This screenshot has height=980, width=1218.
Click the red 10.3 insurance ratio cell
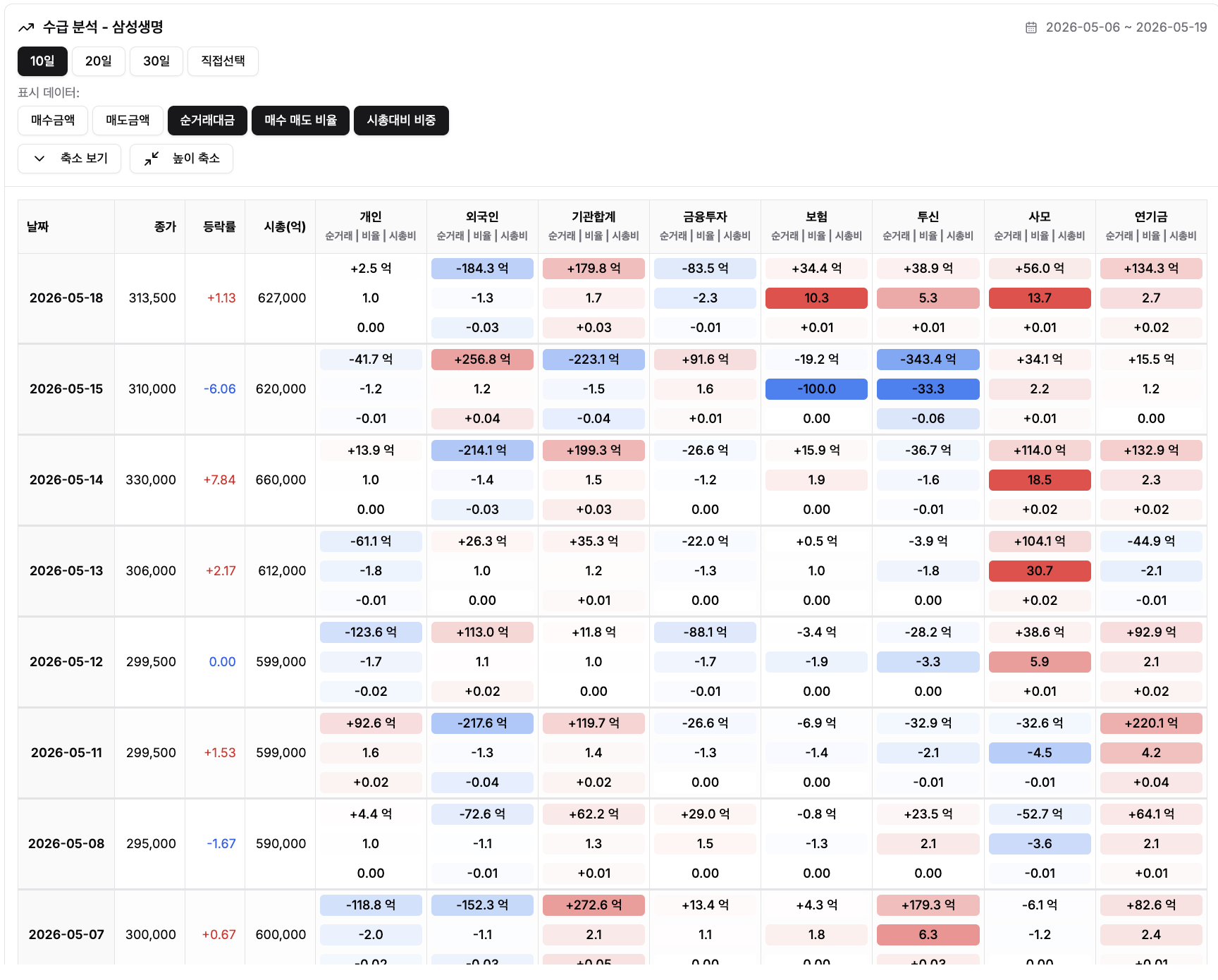coord(816,298)
